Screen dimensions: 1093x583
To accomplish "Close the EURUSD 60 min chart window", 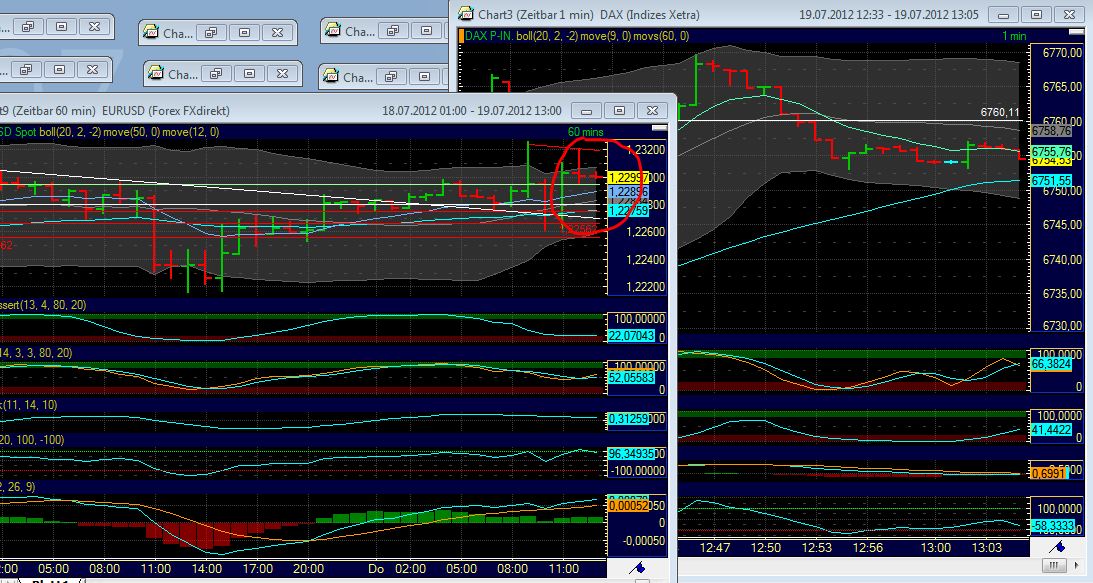I will pos(652,110).
